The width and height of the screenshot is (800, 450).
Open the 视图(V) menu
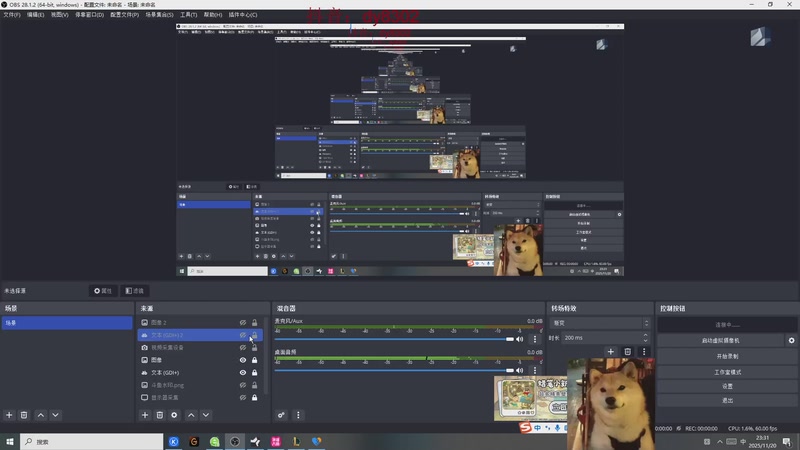59,15
